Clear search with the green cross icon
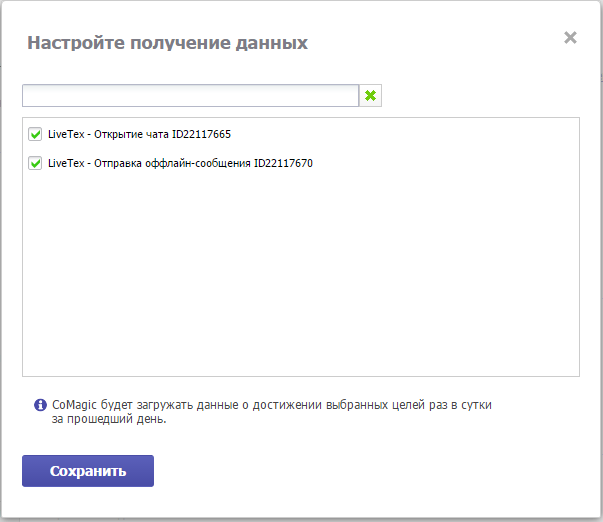 tap(370, 95)
